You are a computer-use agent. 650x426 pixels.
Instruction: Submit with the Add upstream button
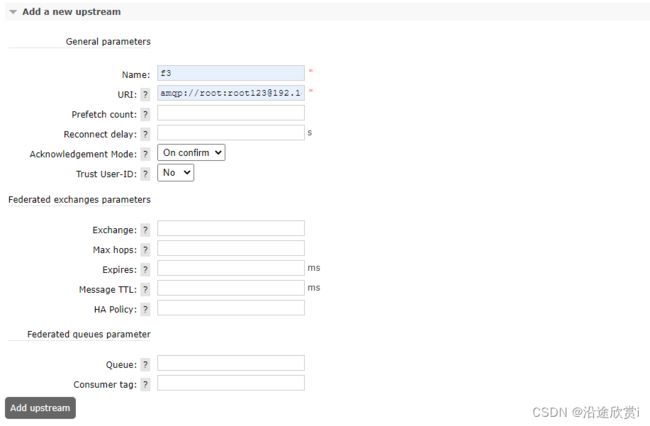point(40,408)
